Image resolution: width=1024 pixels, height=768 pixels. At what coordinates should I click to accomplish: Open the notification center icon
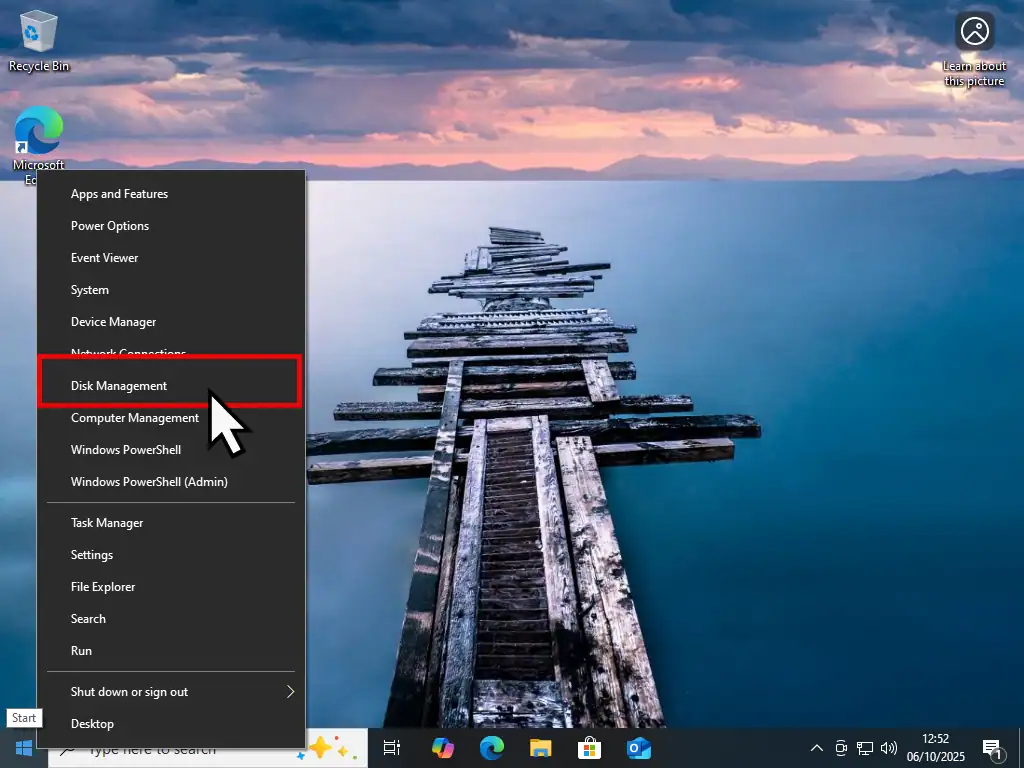992,748
